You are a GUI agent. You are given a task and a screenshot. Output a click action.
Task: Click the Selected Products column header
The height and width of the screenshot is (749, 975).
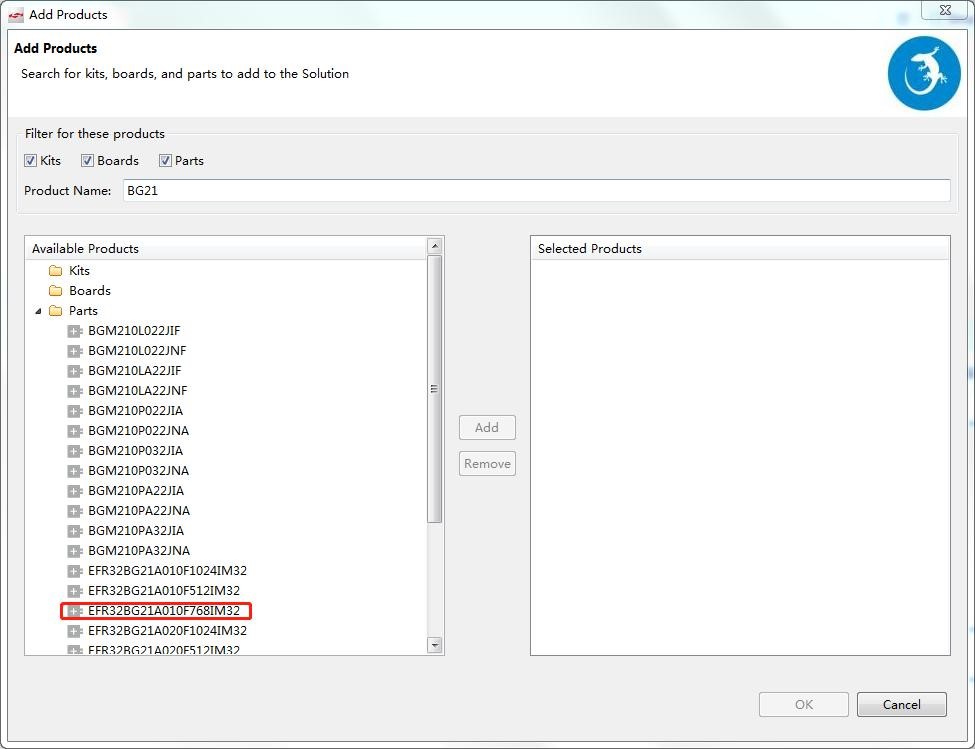(x=740, y=249)
